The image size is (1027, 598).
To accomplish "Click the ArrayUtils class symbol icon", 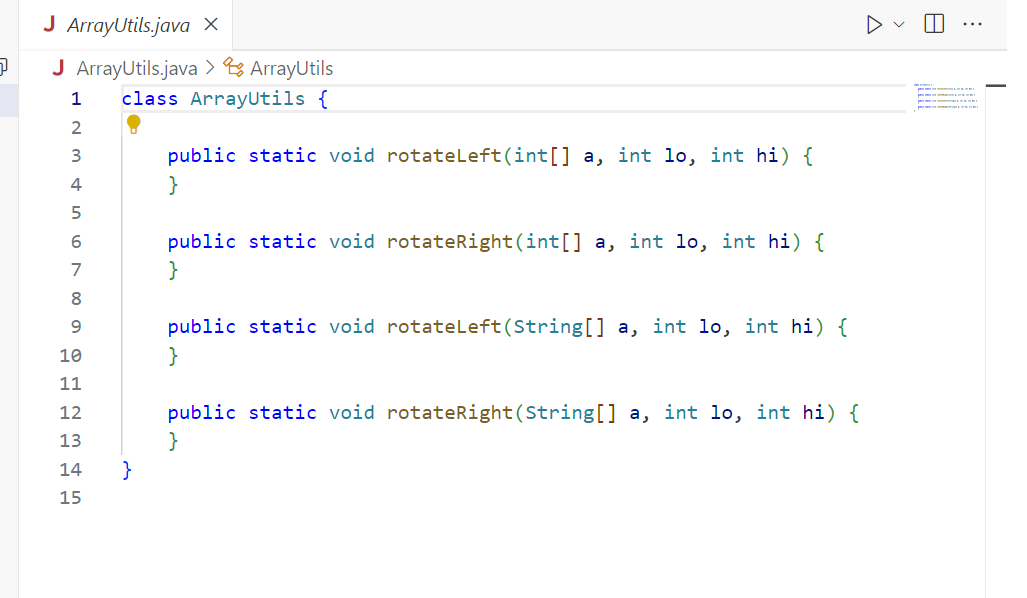I will pyautogui.click(x=233, y=68).
